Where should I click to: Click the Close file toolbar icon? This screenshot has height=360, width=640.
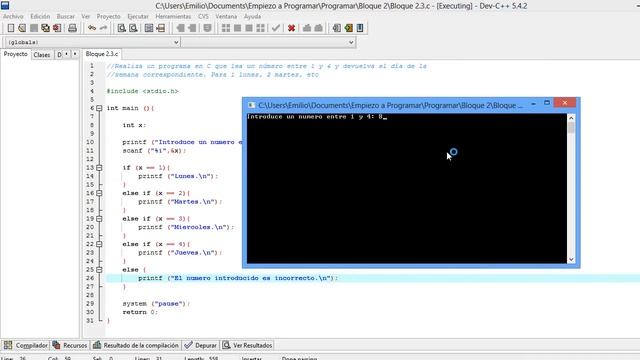tap(57, 28)
